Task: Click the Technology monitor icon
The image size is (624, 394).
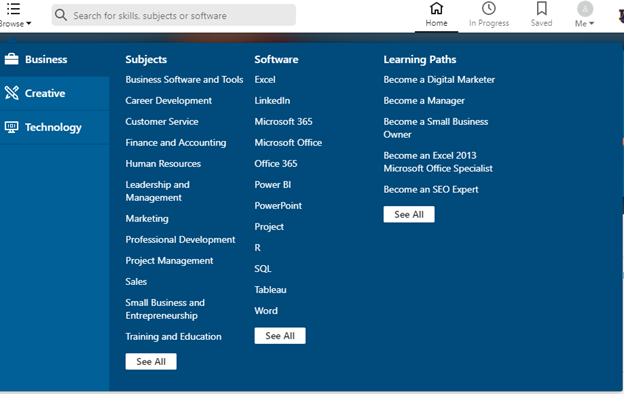Action: [x=12, y=127]
